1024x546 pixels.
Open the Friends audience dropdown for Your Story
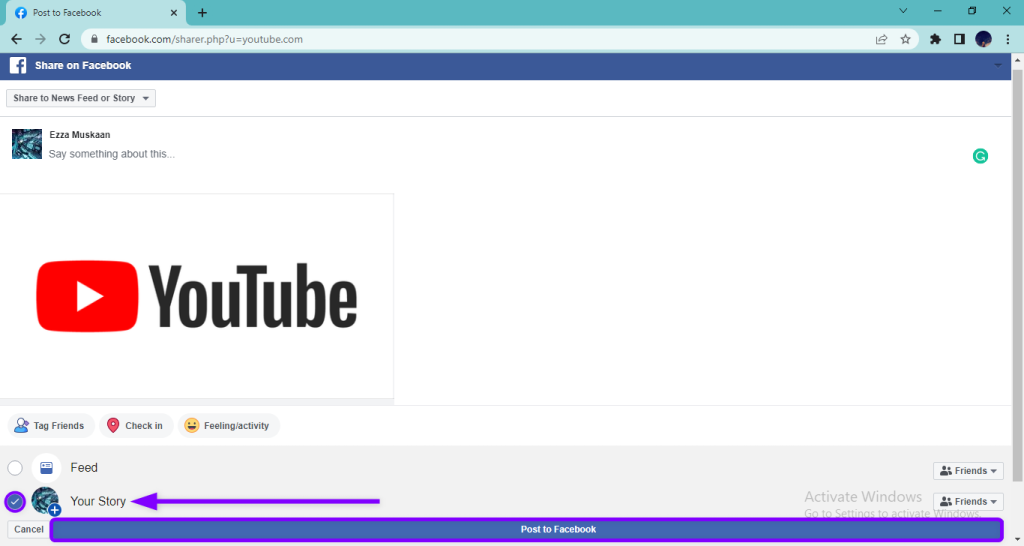tap(968, 501)
